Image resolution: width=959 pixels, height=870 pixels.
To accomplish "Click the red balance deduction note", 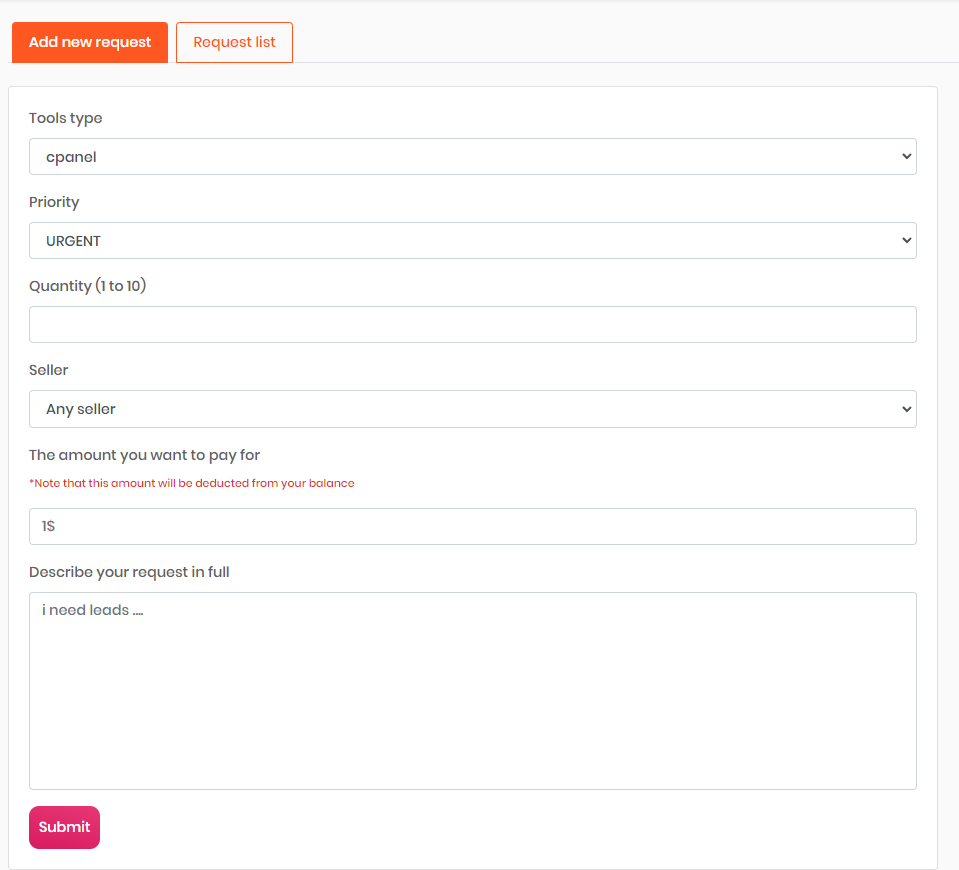I will click(x=192, y=483).
